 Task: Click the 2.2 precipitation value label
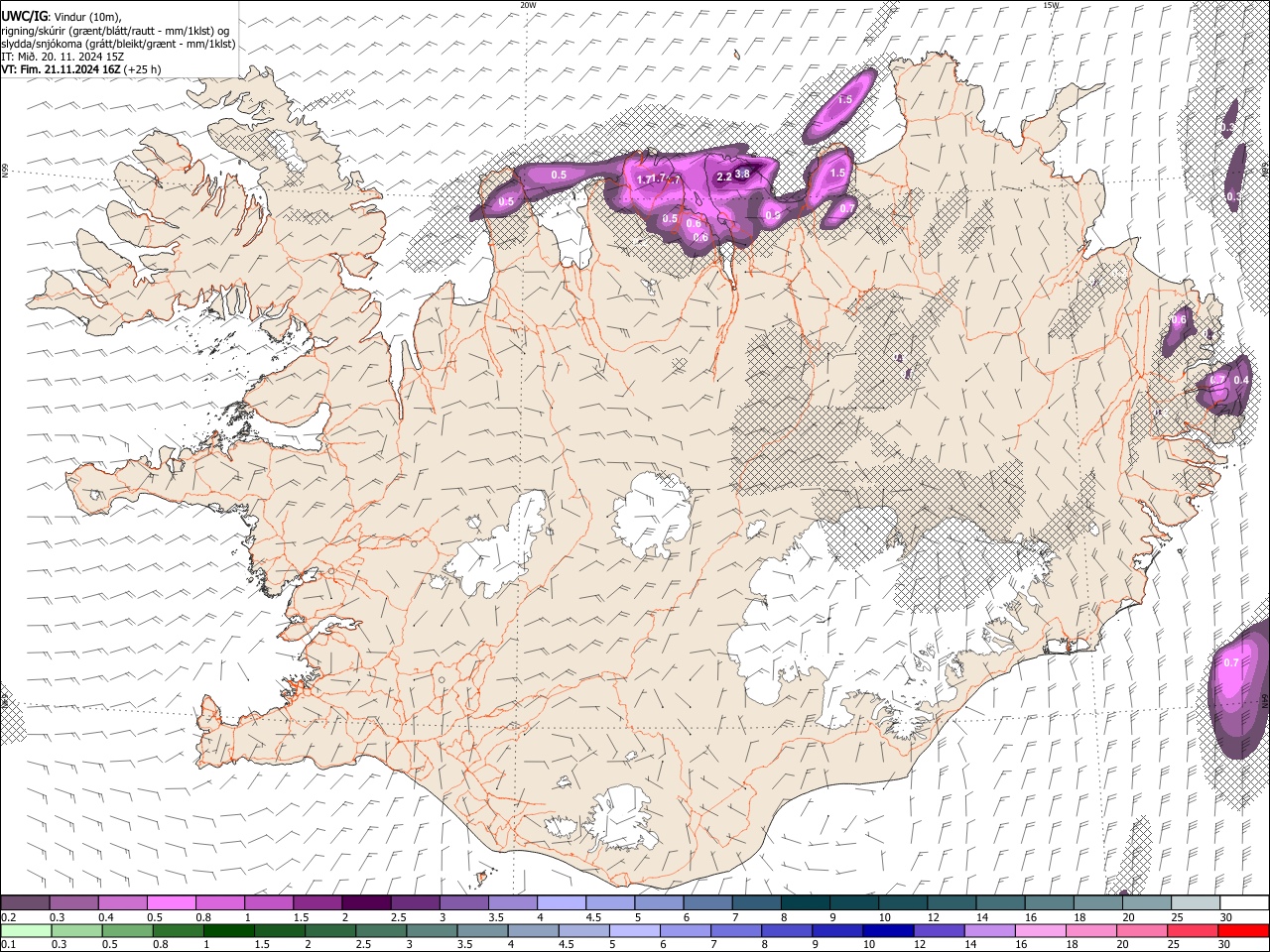[724, 178]
